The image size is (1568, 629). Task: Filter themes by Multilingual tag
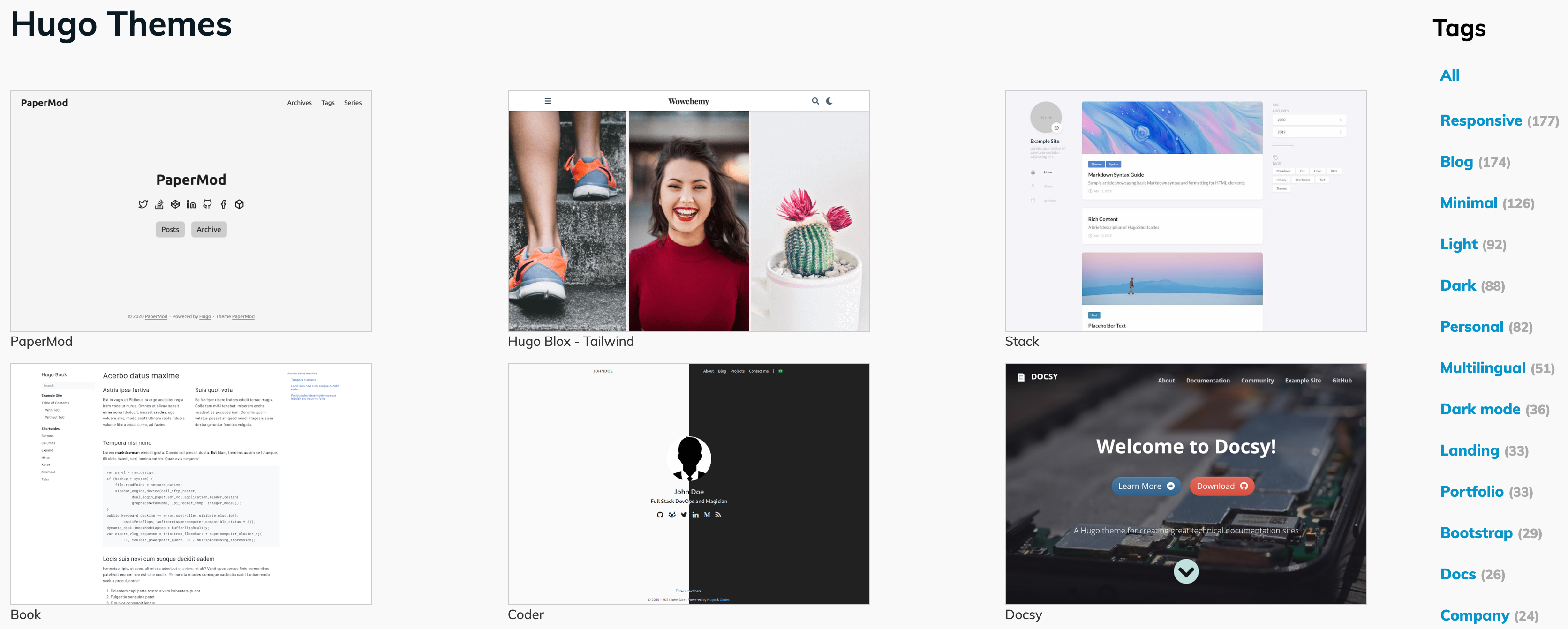[1497, 368]
